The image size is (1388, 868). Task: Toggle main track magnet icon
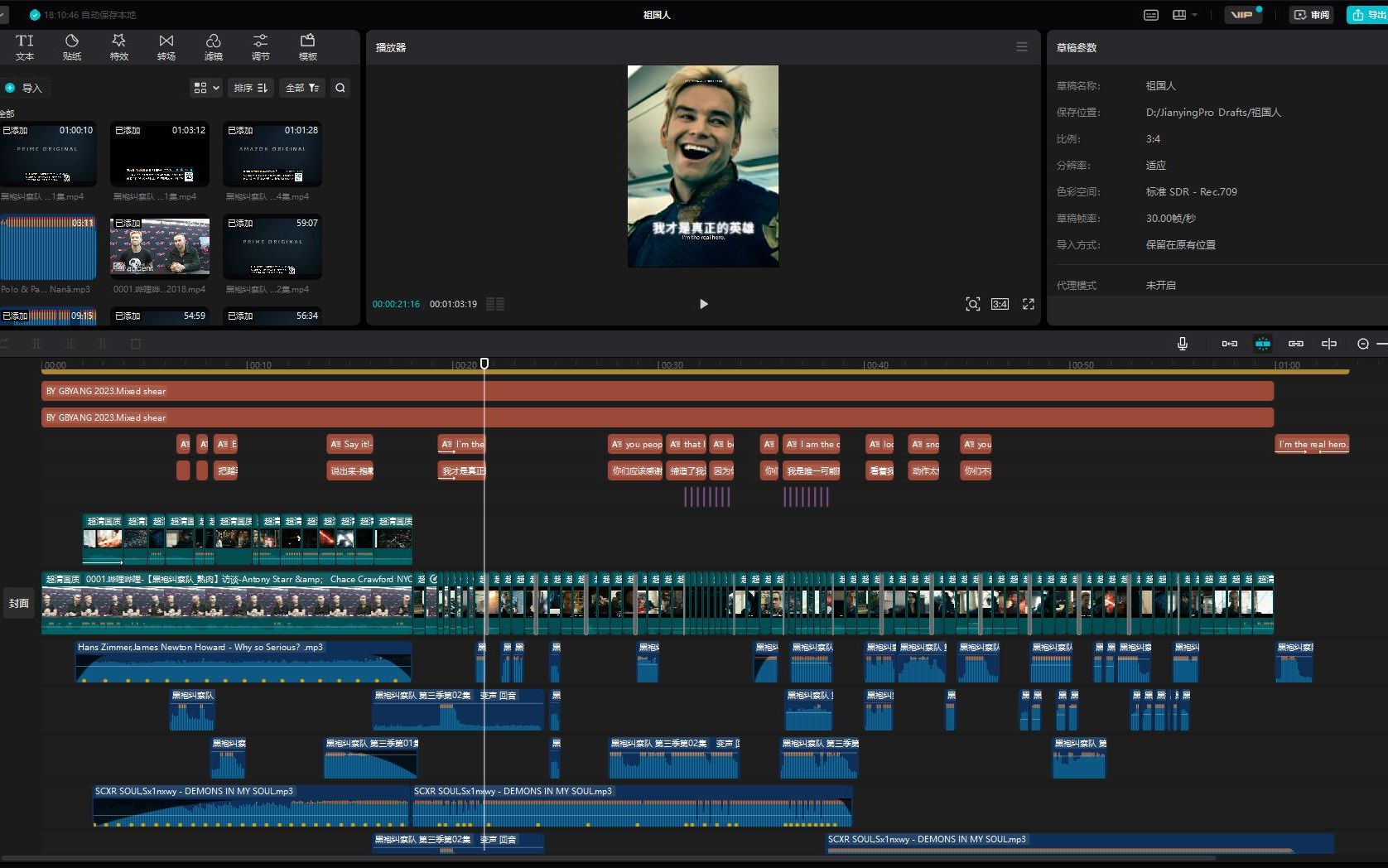click(x=1230, y=344)
